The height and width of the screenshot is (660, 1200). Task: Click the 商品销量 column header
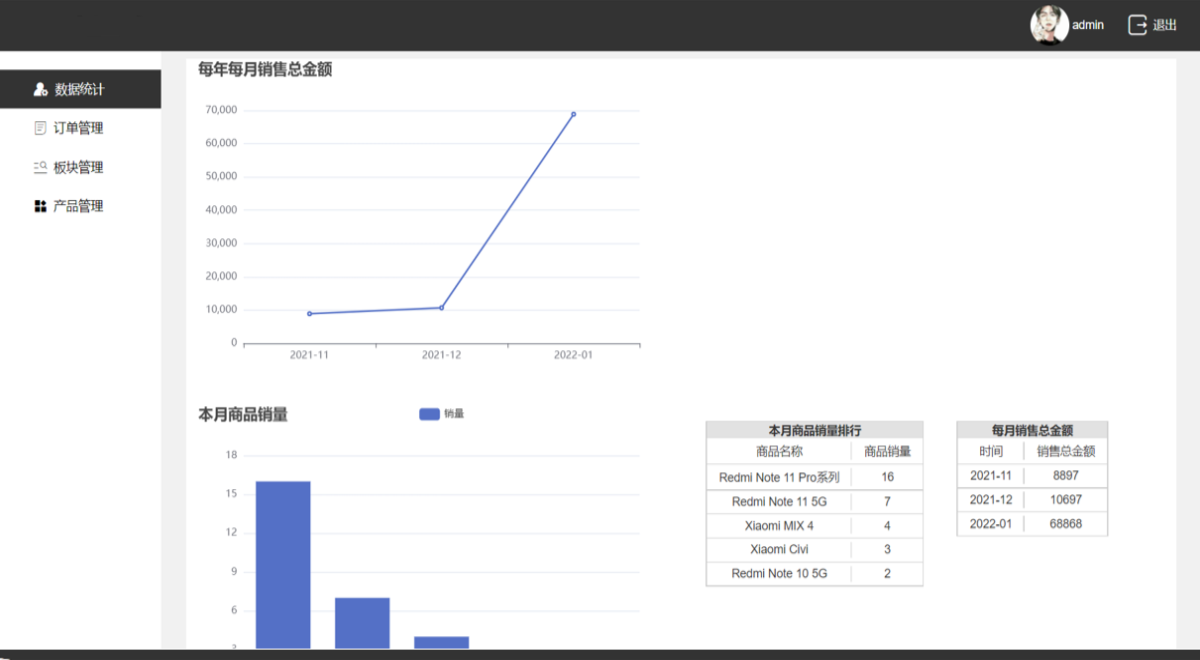(x=887, y=452)
